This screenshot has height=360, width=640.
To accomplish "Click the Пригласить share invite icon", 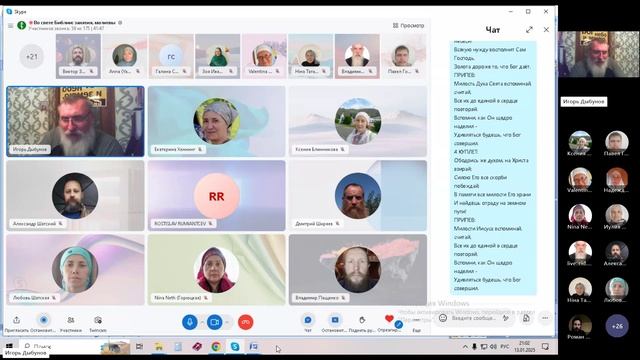I will point(16,320).
